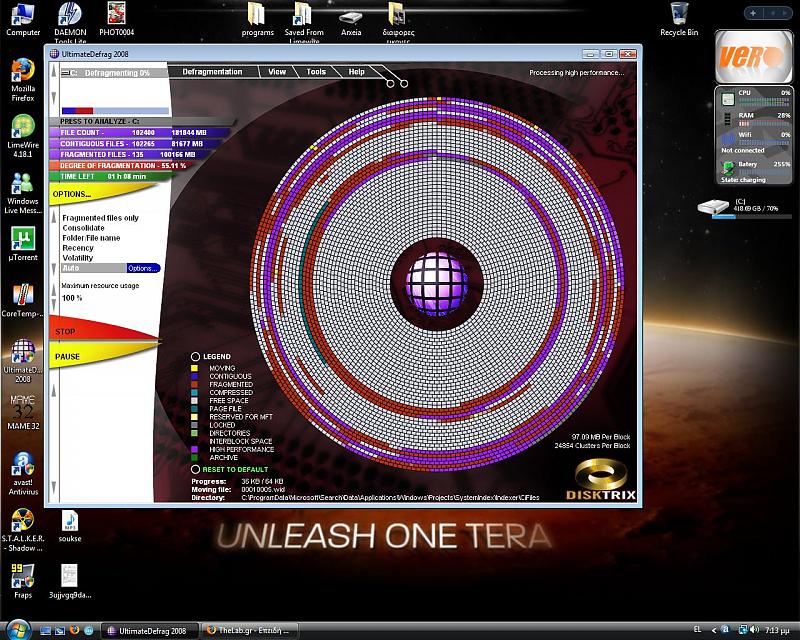This screenshot has height=640, width=800.
Task: Click the volume icon in system tray
Action: coord(755,630)
